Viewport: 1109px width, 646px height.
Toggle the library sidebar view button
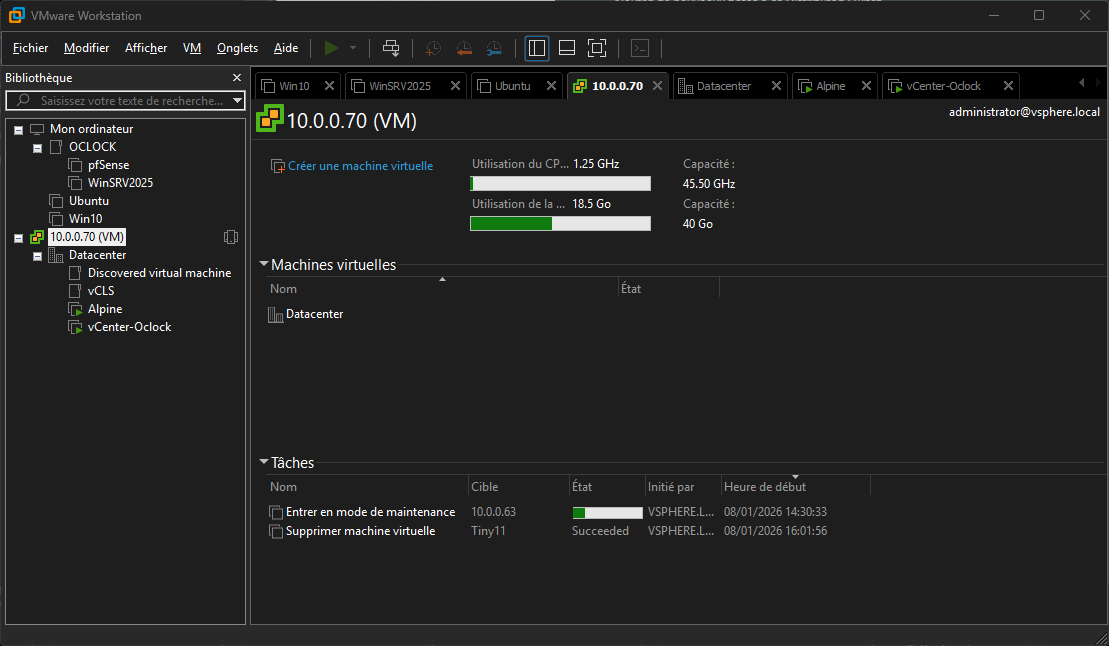[537, 48]
